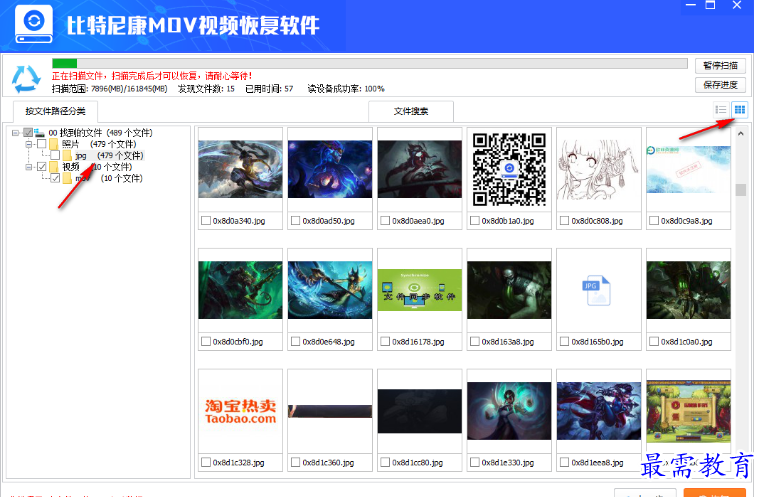Select the light blue watercolor thumbnail 0x8d0c9a8.jpg
Image resolution: width=762 pixels, height=497 pixels.
point(688,169)
